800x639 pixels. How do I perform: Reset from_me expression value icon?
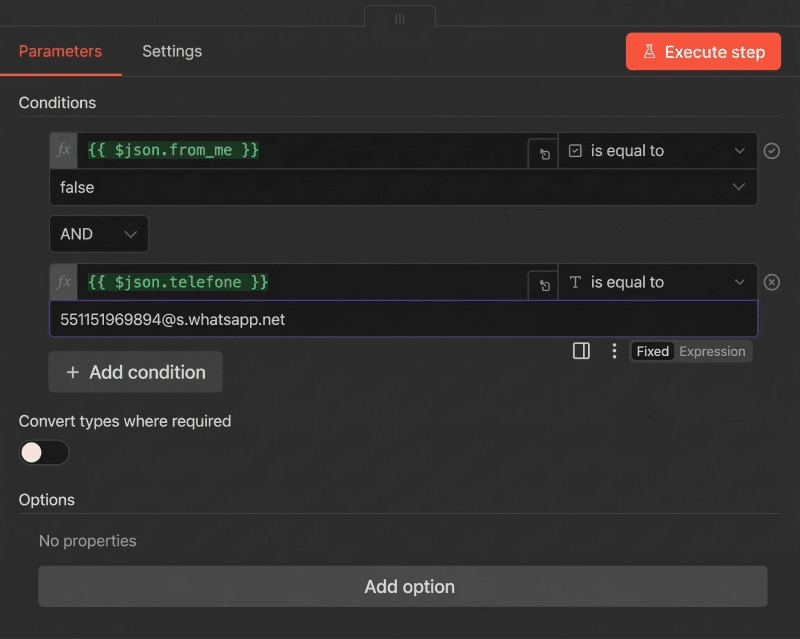pos(544,154)
